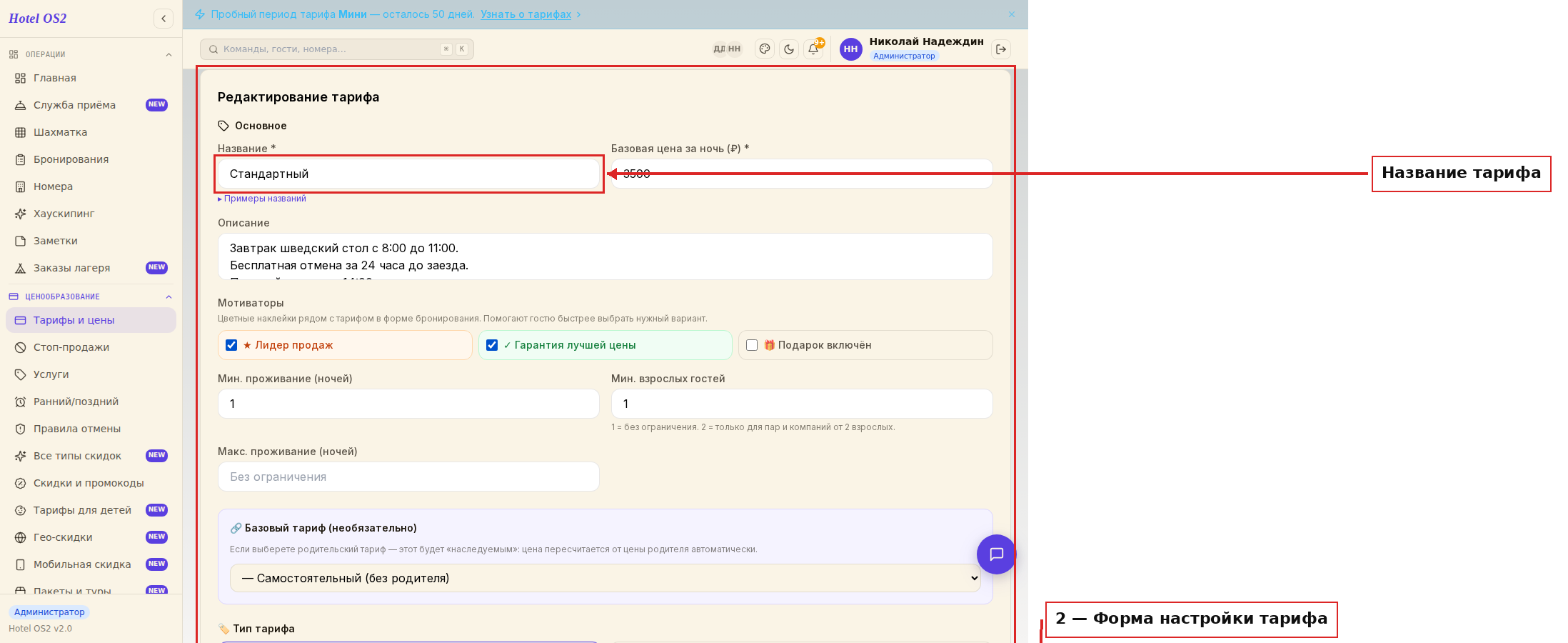Open notifications bell icon

click(x=813, y=49)
